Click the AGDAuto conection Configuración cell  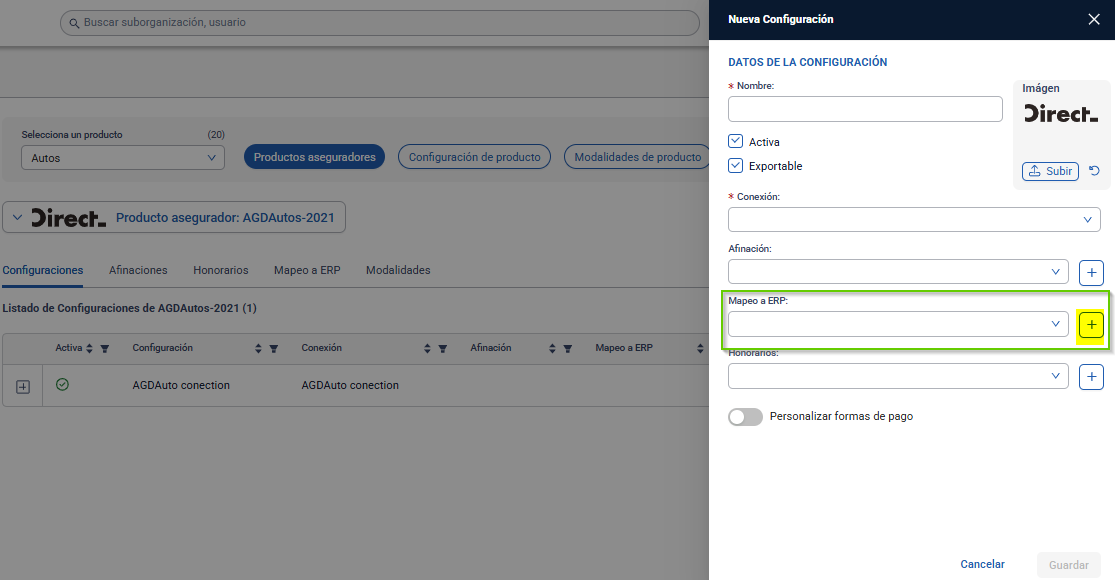point(181,385)
